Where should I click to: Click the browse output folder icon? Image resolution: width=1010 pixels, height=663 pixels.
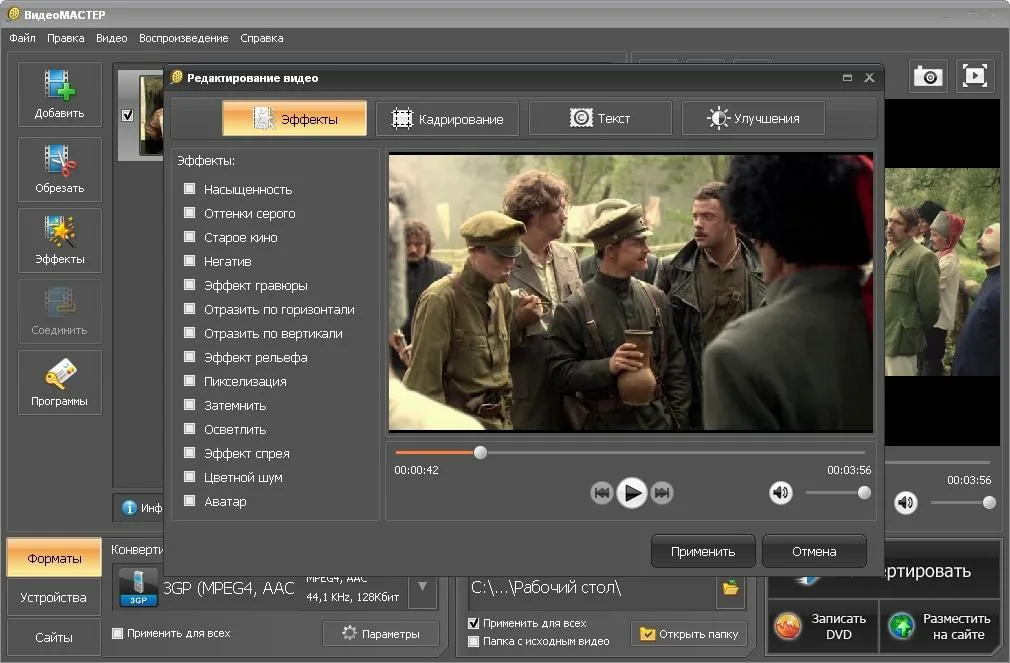pyautogui.click(x=731, y=588)
